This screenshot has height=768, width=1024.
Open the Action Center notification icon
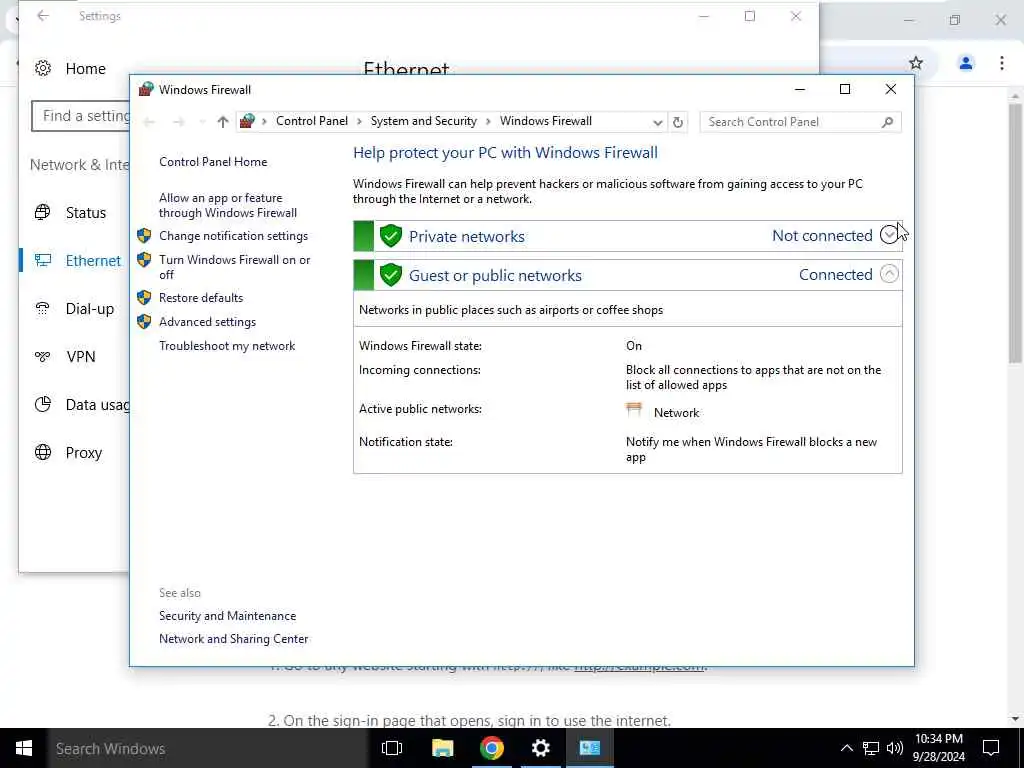(x=991, y=748)
